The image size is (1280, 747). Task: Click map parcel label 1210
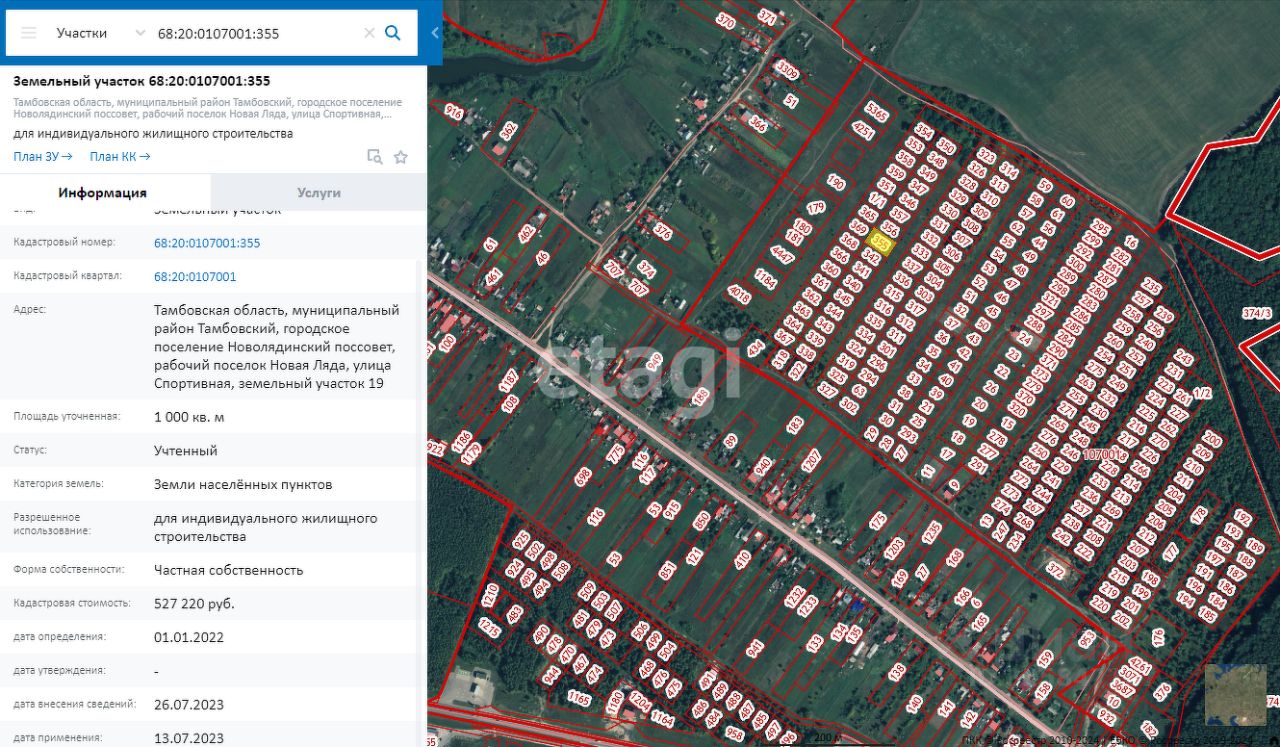click(490, 597)
